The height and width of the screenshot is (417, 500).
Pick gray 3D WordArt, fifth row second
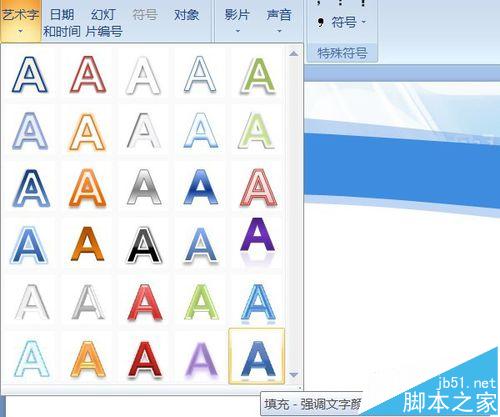(x=88, y=302)
